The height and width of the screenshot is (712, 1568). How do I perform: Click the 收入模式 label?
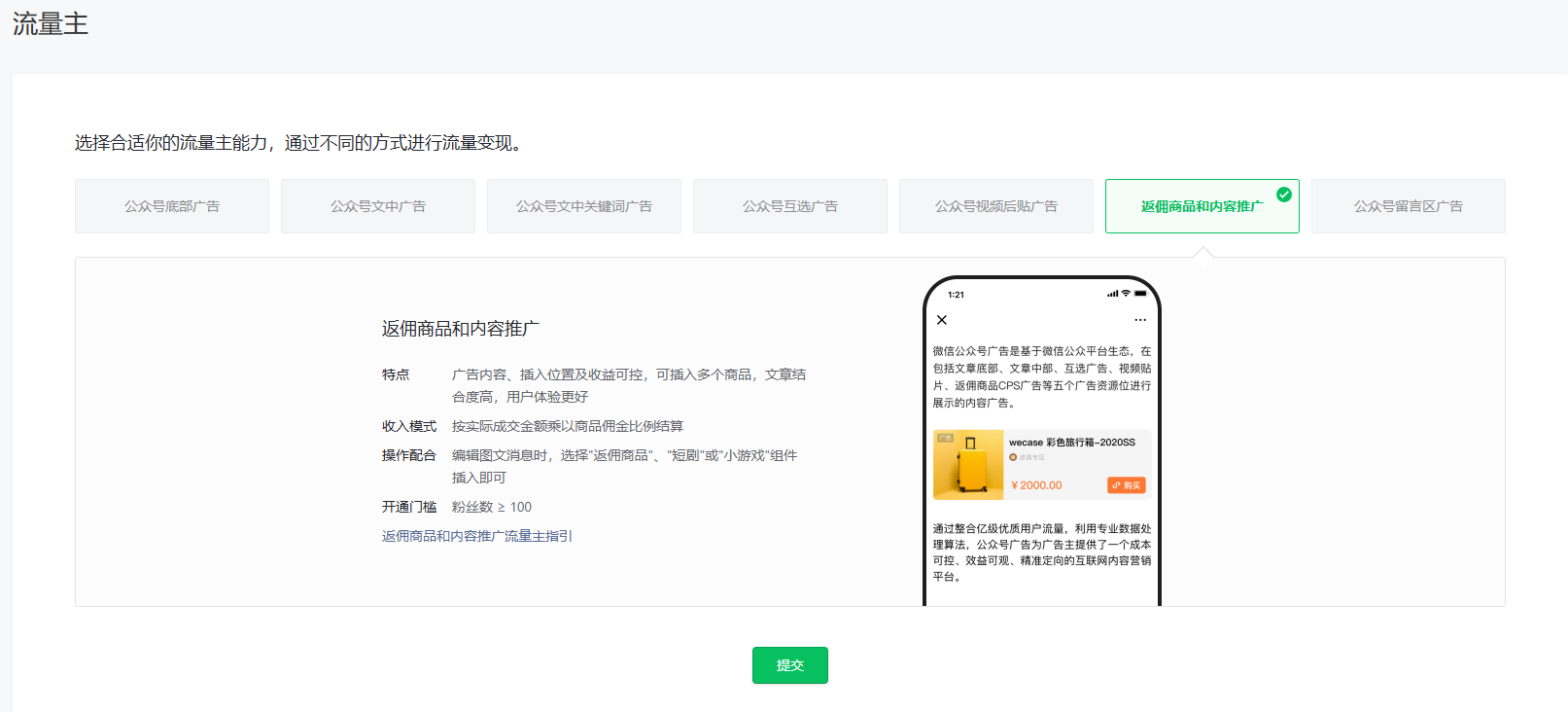click(x=409, y=426)
